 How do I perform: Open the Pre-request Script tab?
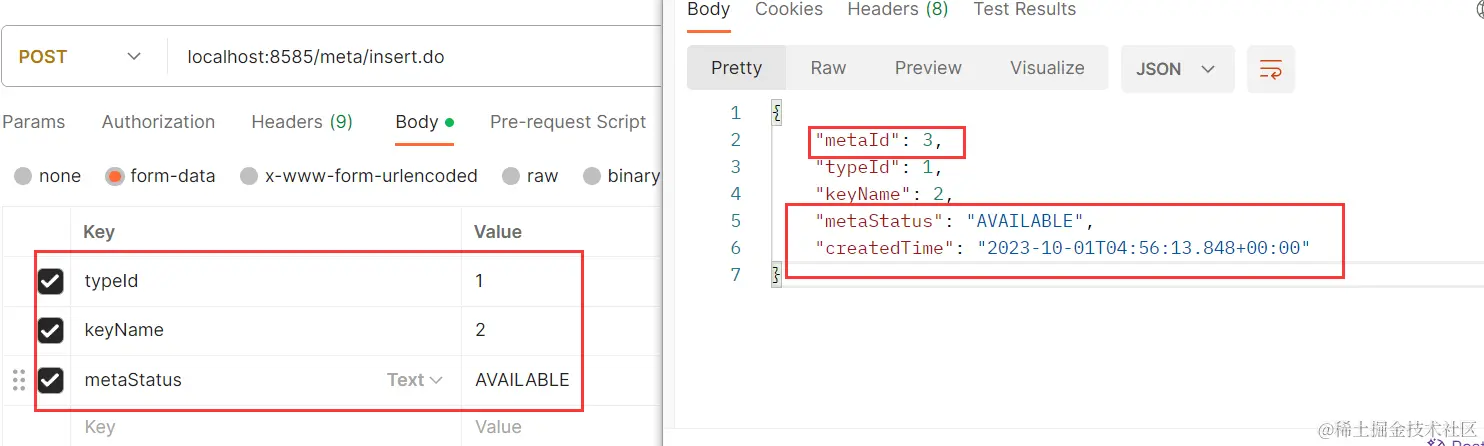click(x=568, y=122)
